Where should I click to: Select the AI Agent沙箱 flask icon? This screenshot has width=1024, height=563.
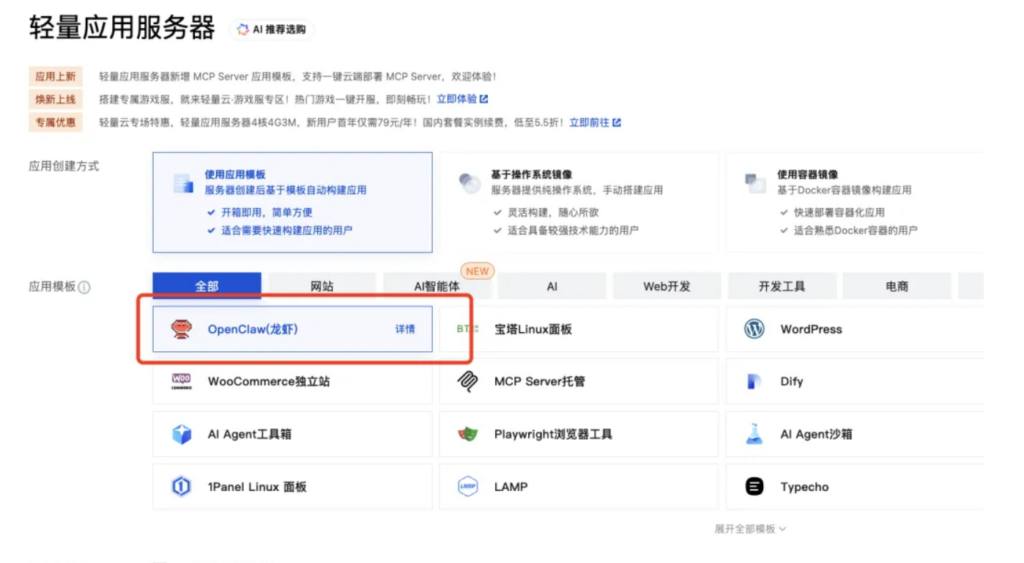(754, 434)
